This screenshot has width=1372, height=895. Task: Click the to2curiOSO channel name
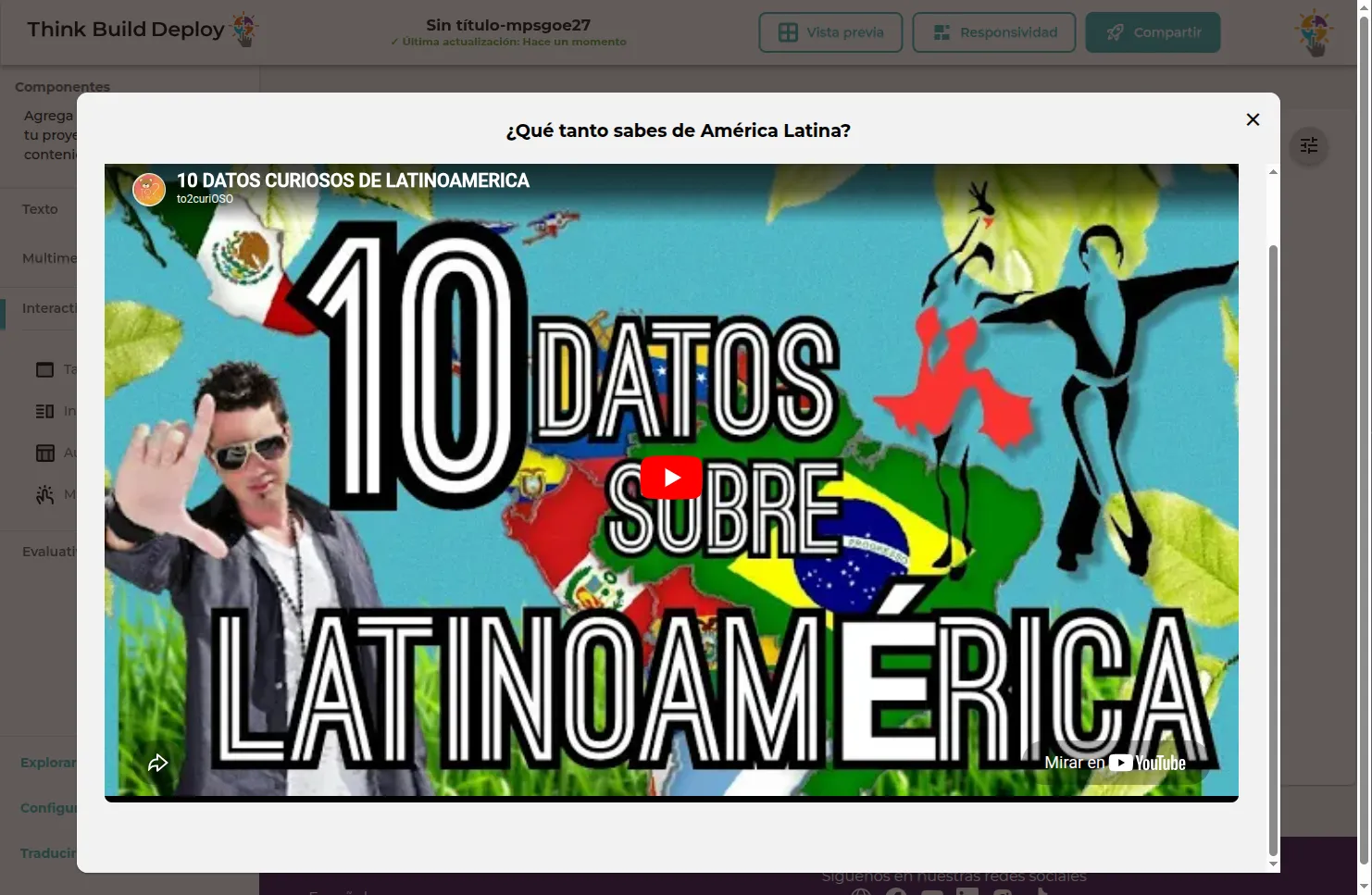pyautogui.click(x=205, y=199)
